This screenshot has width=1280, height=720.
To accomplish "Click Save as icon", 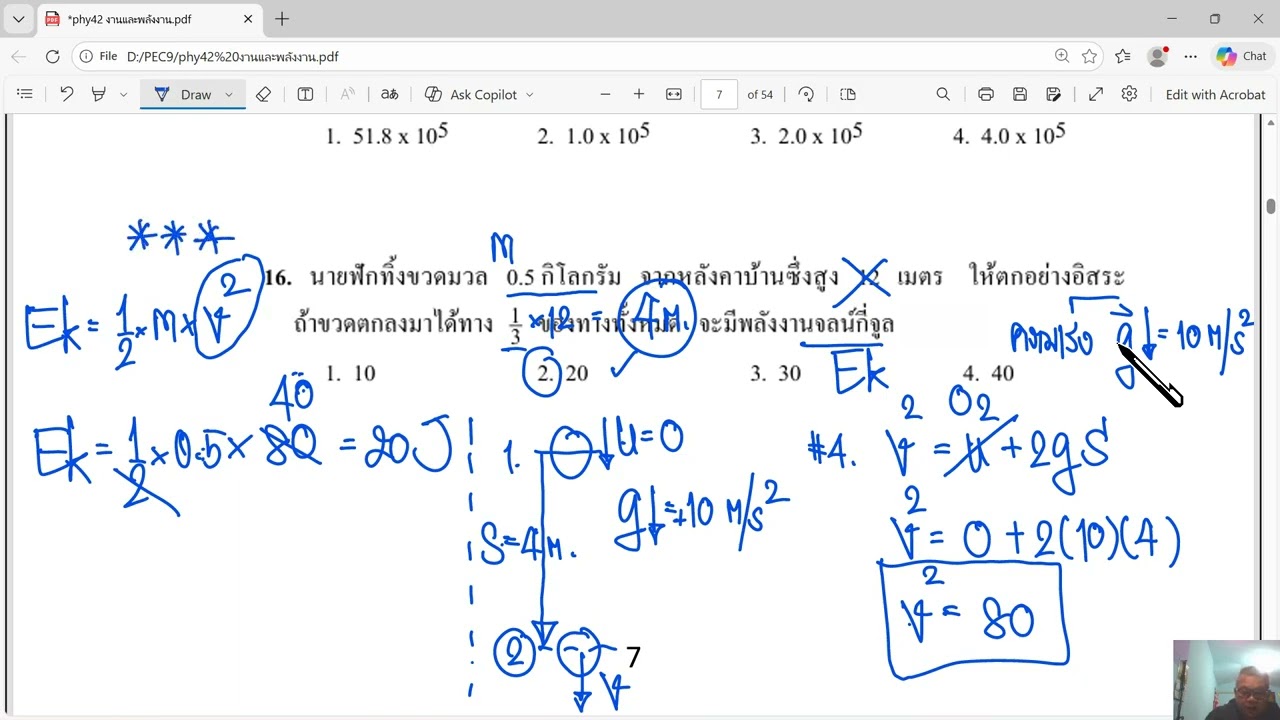I will (1053, 94).
